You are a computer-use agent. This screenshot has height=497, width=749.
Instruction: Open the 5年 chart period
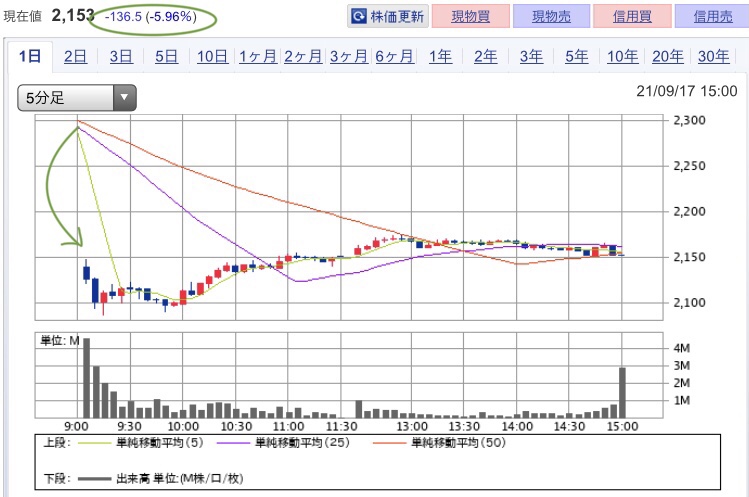click(577, 56)
